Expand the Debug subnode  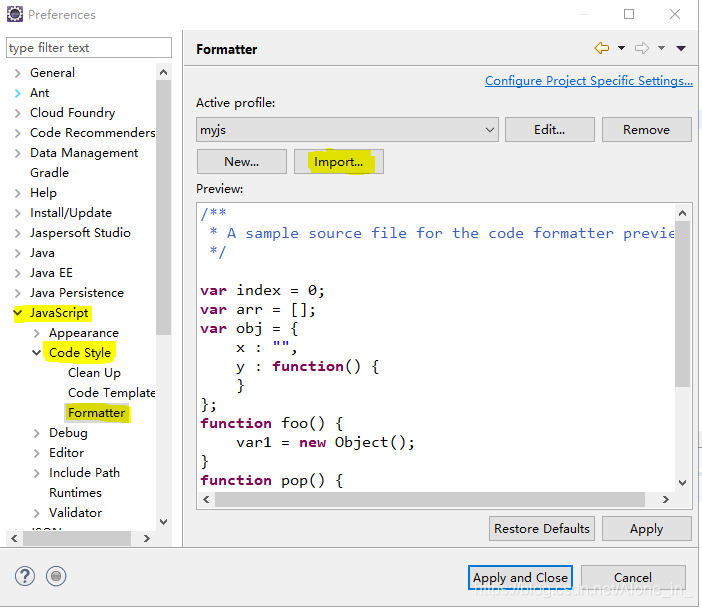[37, 433]
